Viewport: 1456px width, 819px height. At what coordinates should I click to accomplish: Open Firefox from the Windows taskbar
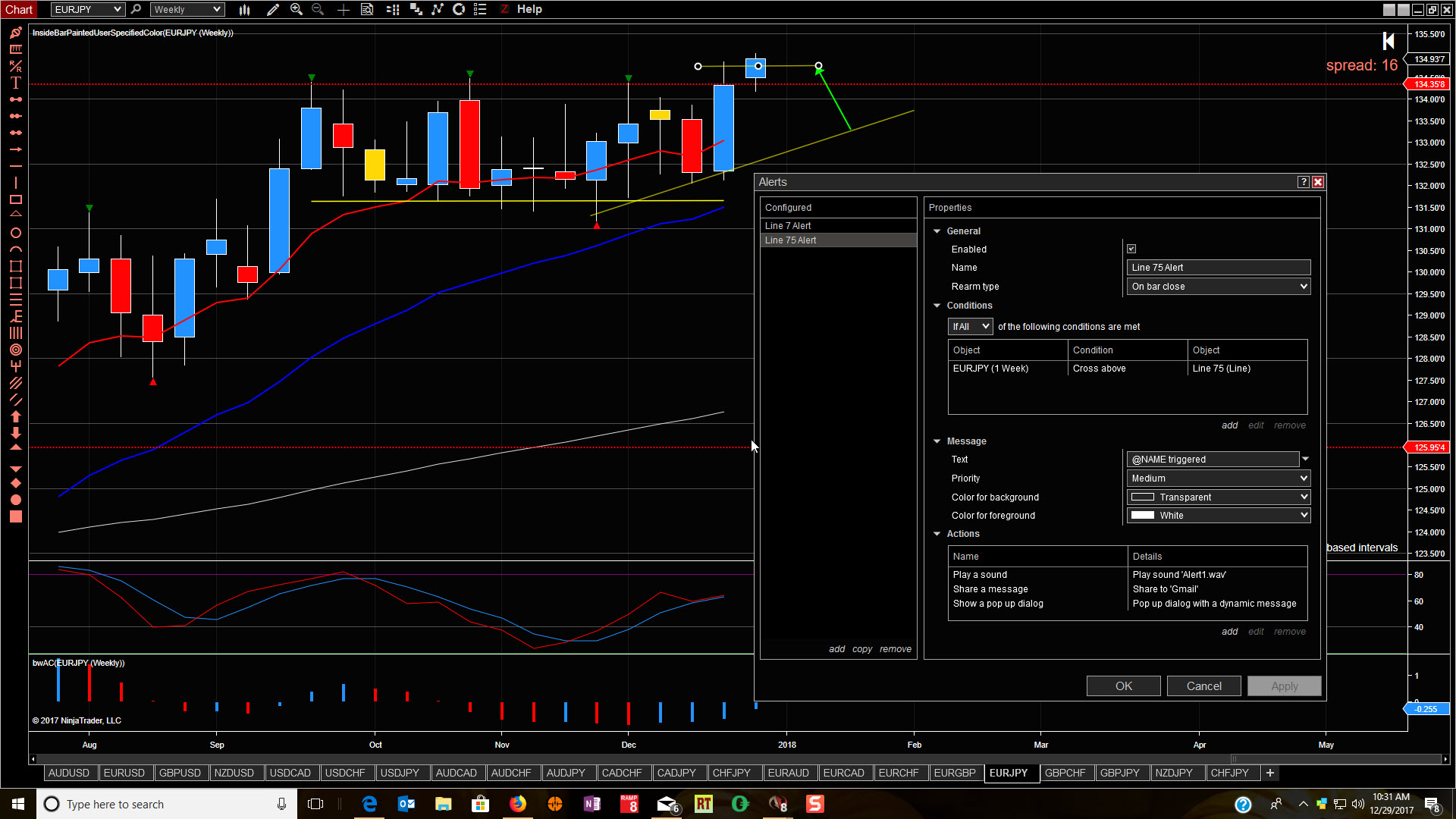click(518, 804)
